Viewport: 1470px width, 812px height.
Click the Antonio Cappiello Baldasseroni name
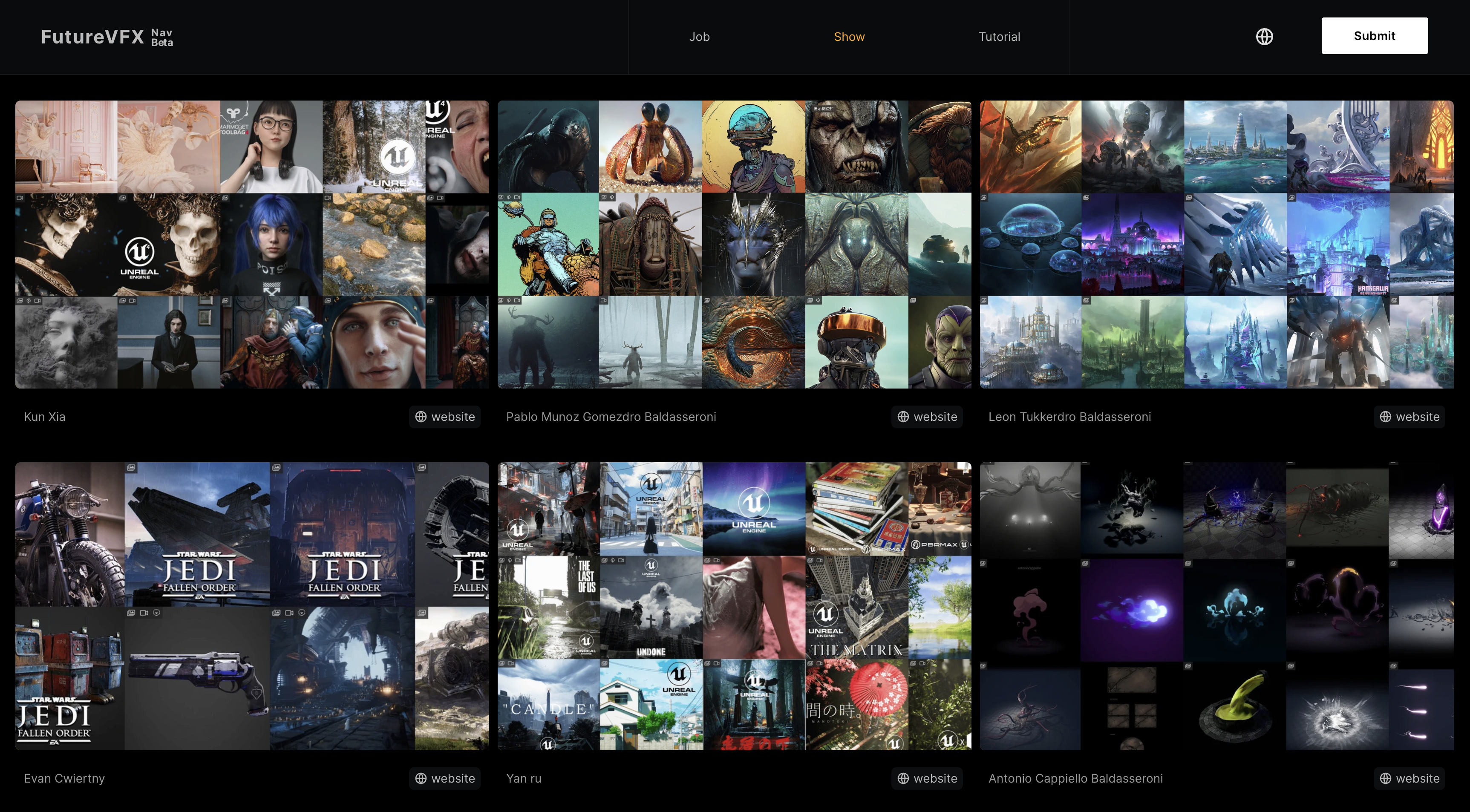pyautogui.click(x=1075, y=778)
